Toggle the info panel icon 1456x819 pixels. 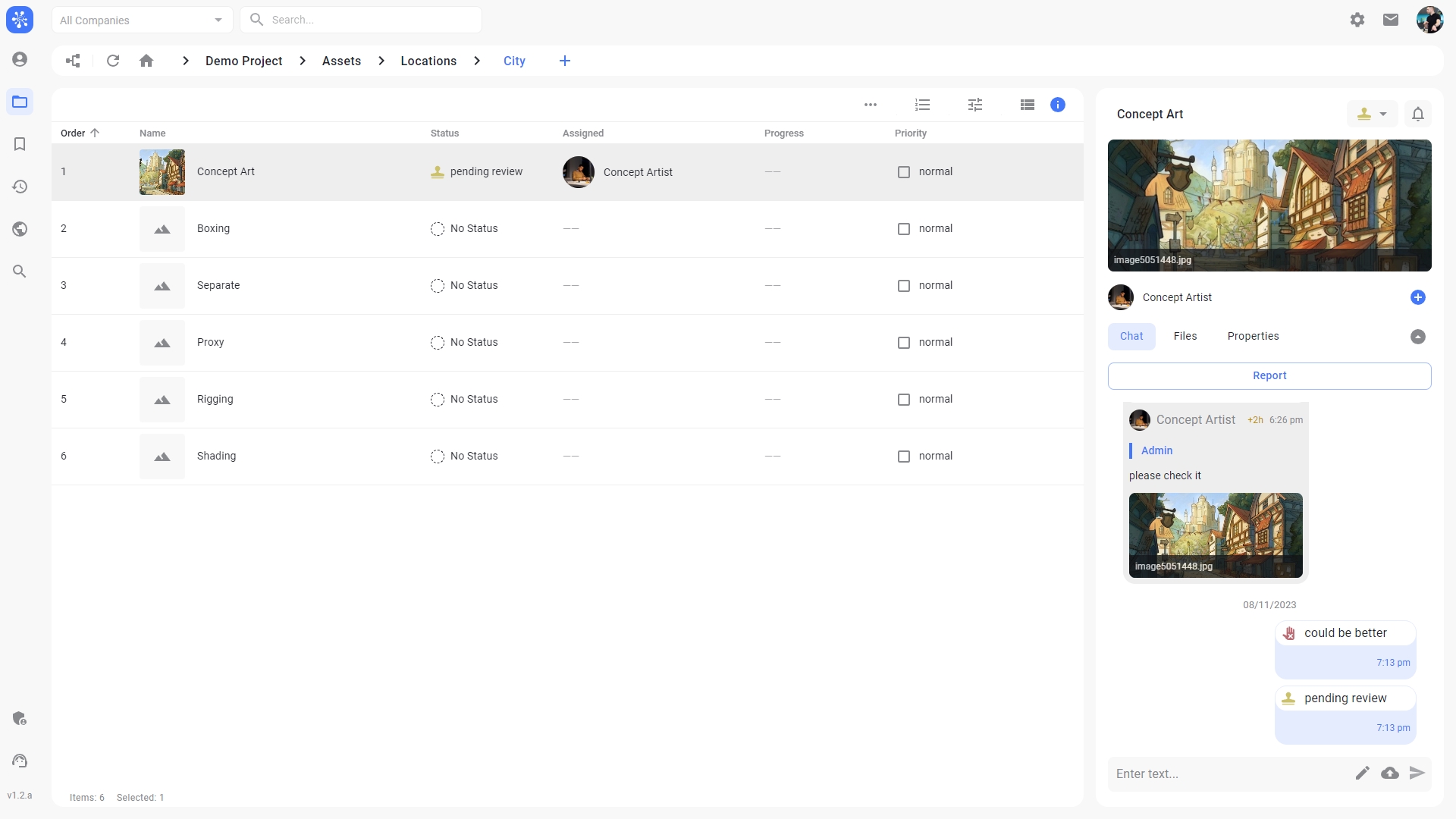pyautogui.click(x=1058, y=105)
